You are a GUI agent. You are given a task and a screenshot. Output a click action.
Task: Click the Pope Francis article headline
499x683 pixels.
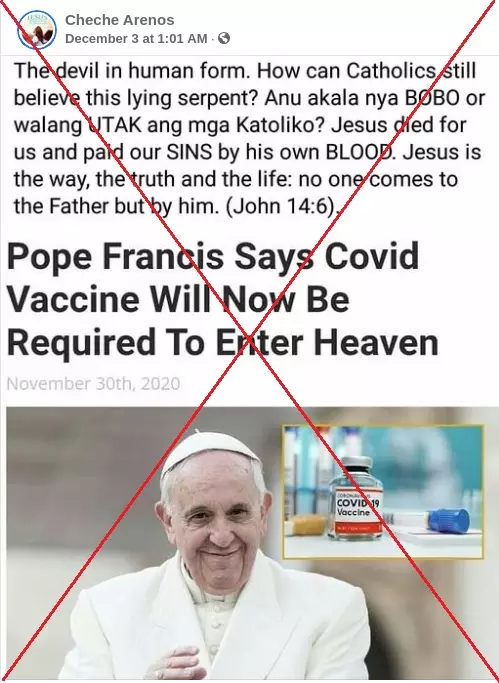pos(222,300)
